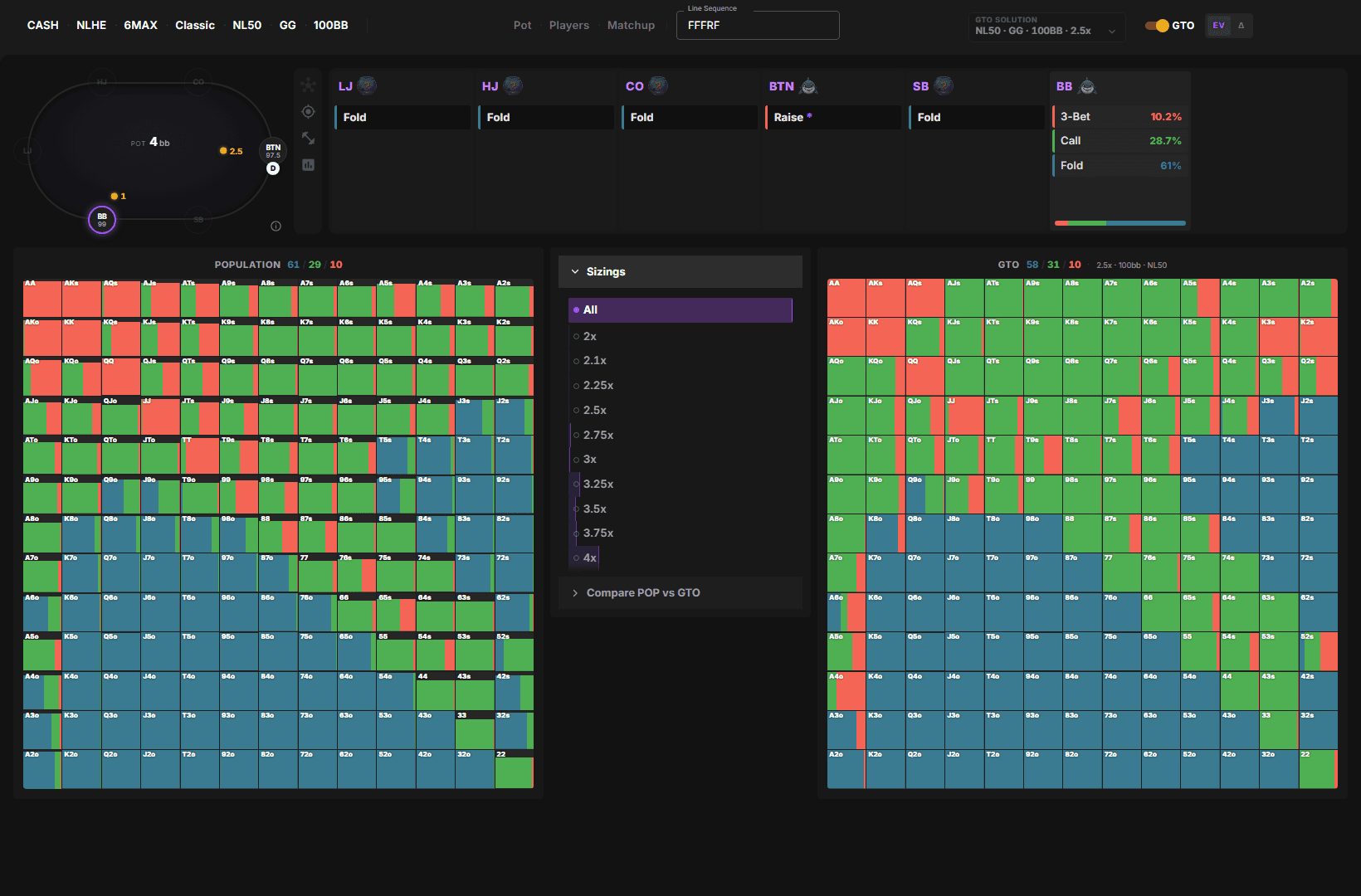Select the BB Fold 61% action
This screenshot has height=896, width=1361.
click(x=1120, y=166)
